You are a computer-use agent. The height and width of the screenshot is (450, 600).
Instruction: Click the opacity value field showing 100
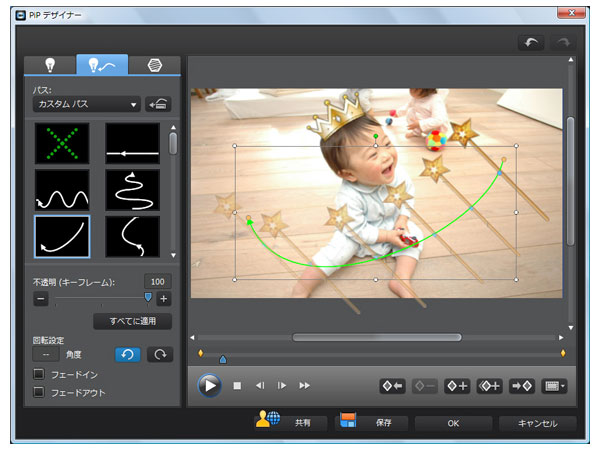click(x=158, y=282)
